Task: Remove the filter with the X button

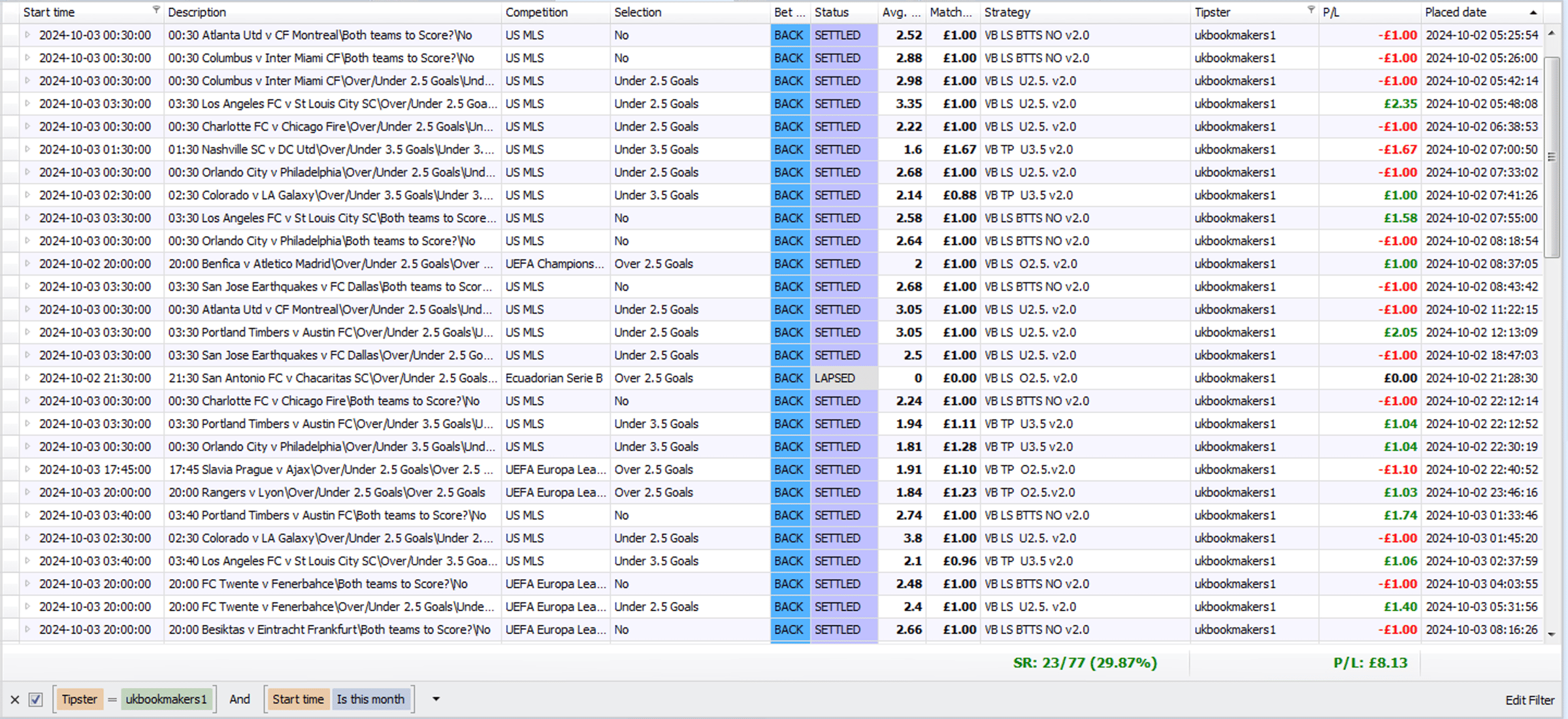Action: (15, 699)
